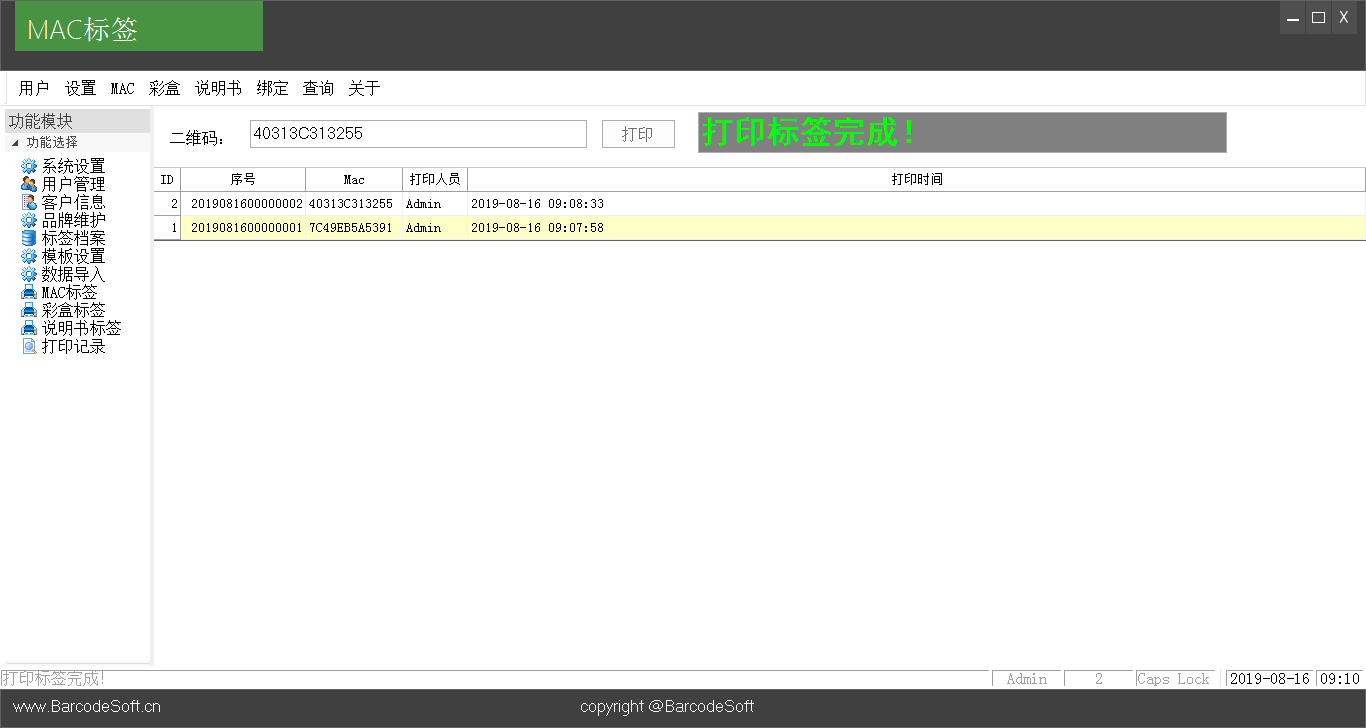Open 系统设置 in the function tree
1366x728 pixels.
point(73,166)
